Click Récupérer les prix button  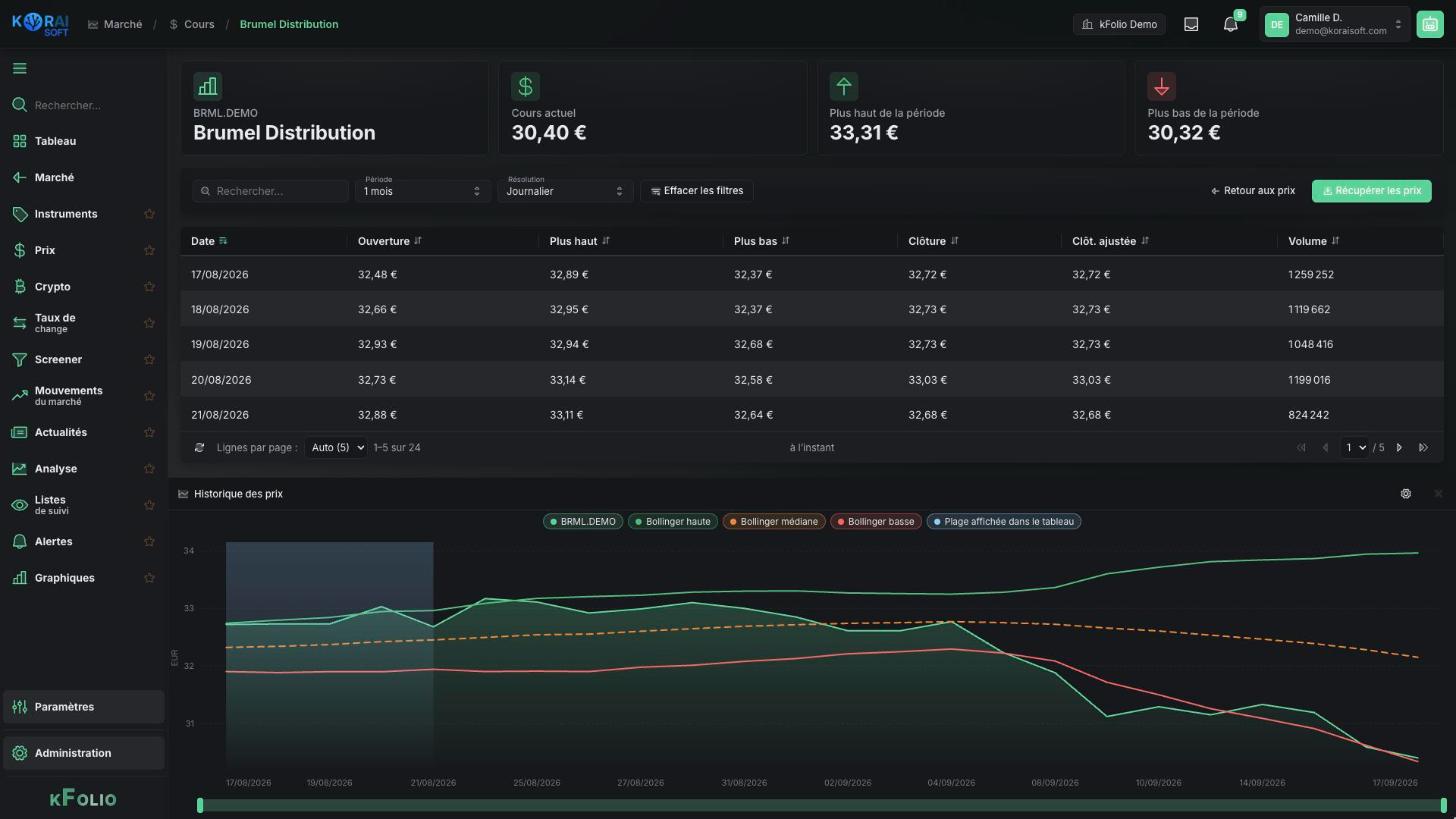click(1371, 191)
